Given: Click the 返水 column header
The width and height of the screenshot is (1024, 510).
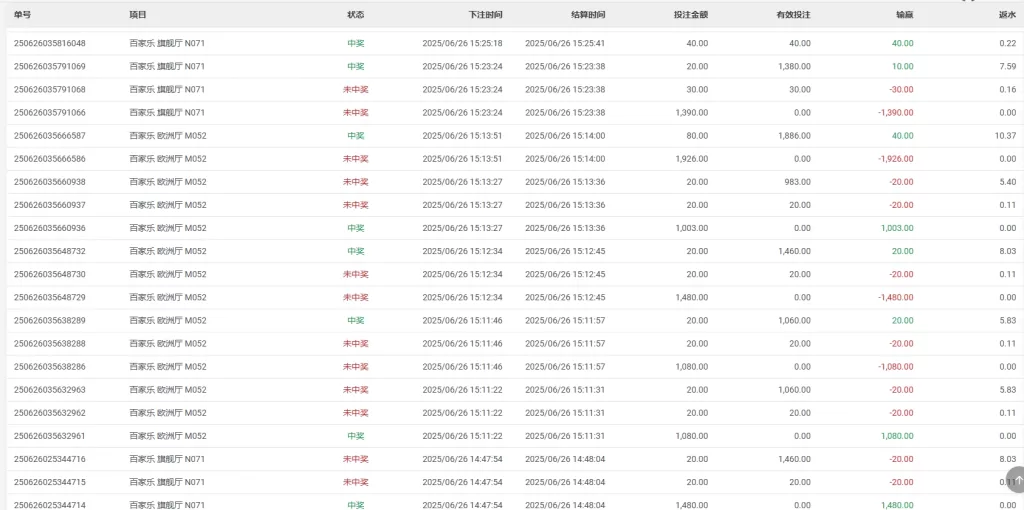Looking at the screenshot, I should pos(1008,14).
